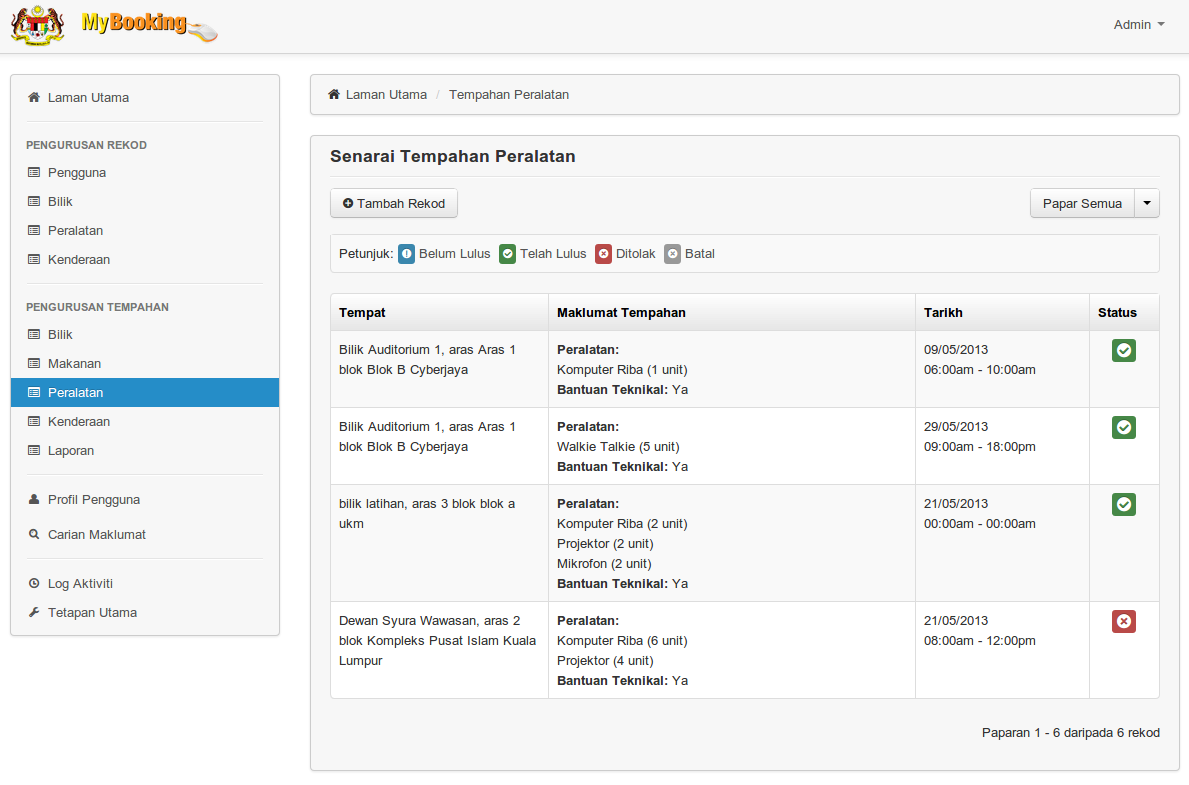The height and width of the screenshot is (785, 1189).
Task: Go to Laporan in sidebar
Action: coord(71,451)
